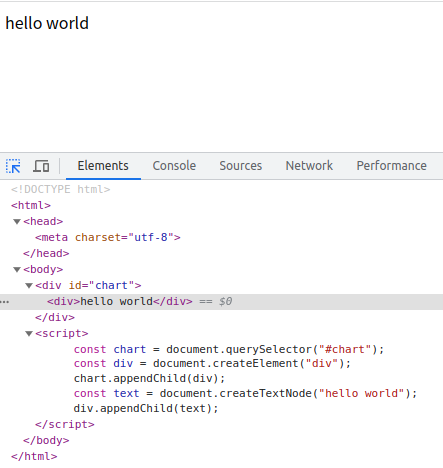
Task: Click the createElement "div" code line
Action: [x=212, y=363]
